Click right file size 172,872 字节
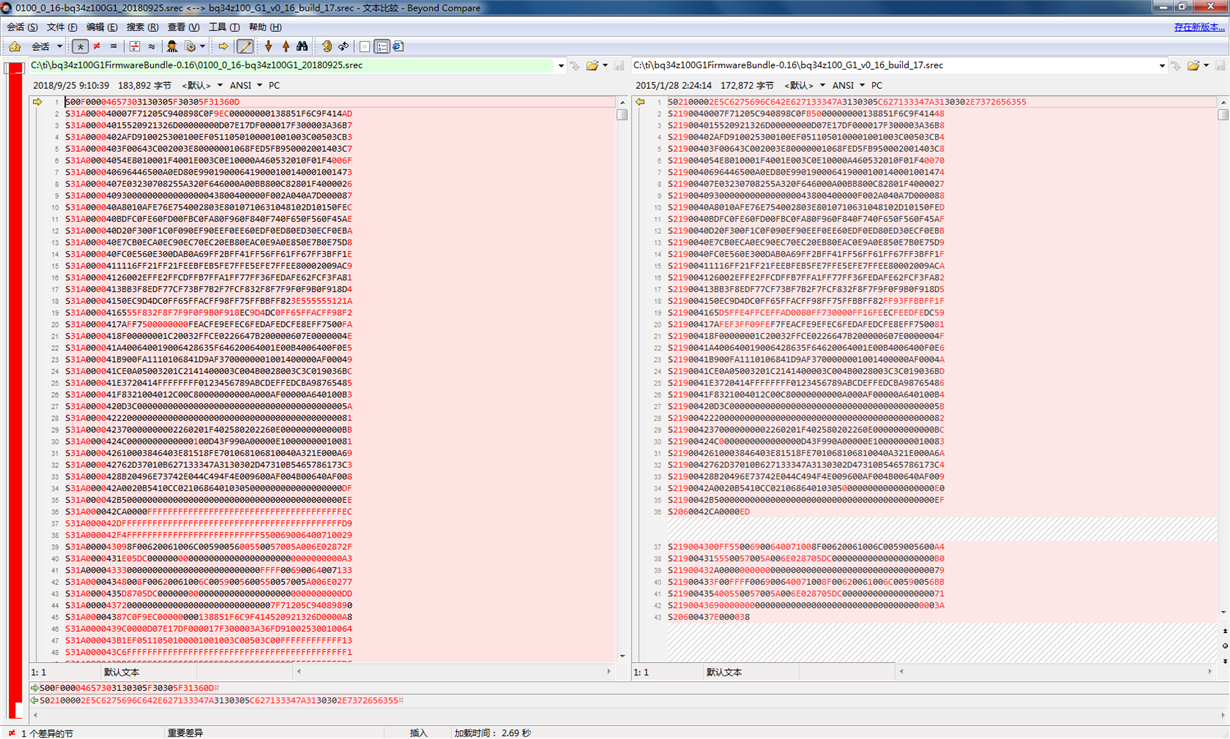This screenshot has width=1230, height=739. (x=747, y=86)
